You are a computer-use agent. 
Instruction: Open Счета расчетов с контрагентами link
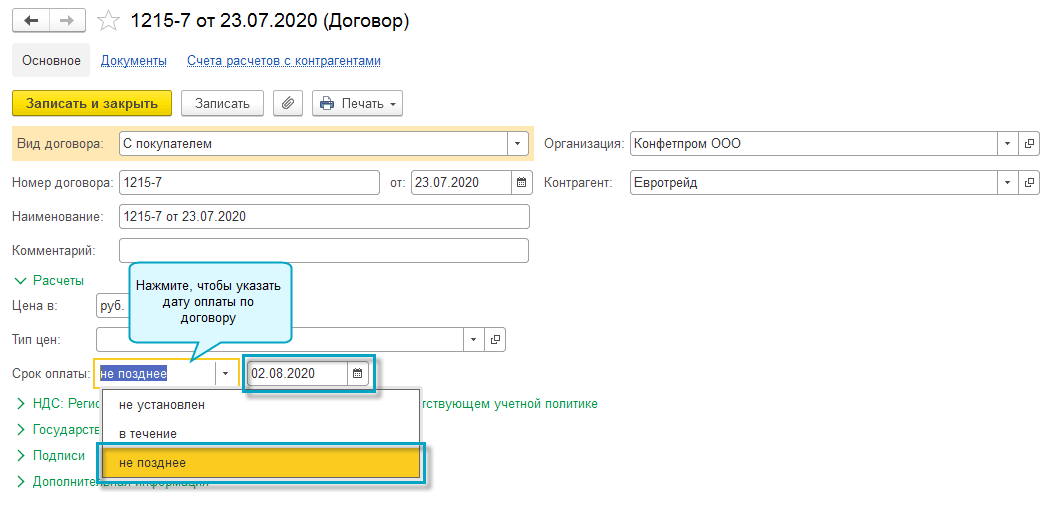coord(284,61)
